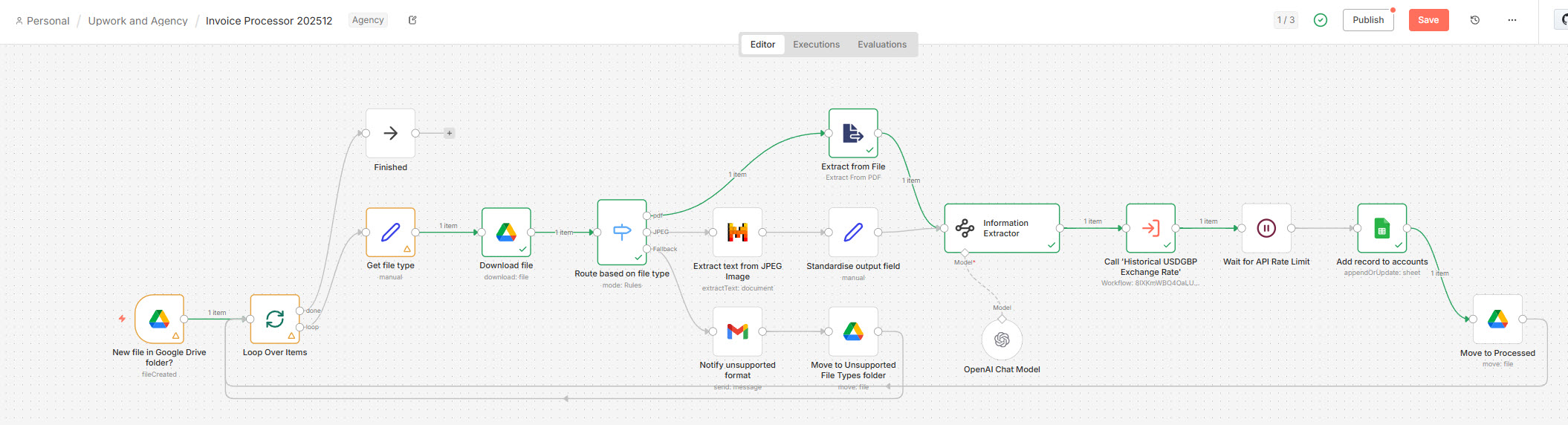Switch to the Executions tab
The height and width of the screenshot is (425, 1568).
tap(816, 45)
